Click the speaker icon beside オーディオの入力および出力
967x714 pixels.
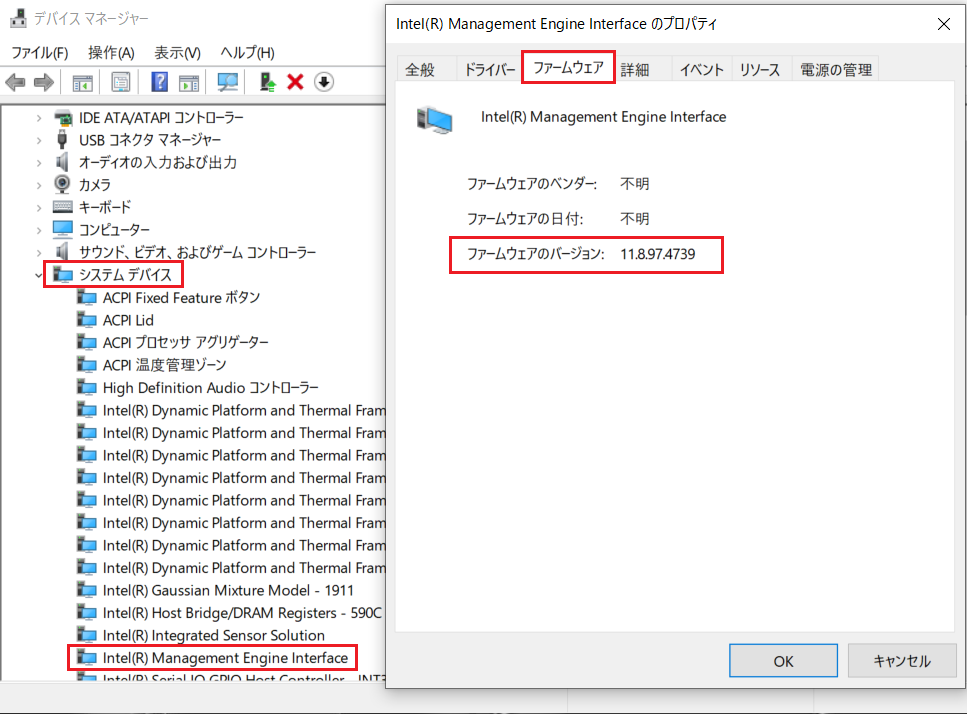pyautogui.click(x=62, y=162)
